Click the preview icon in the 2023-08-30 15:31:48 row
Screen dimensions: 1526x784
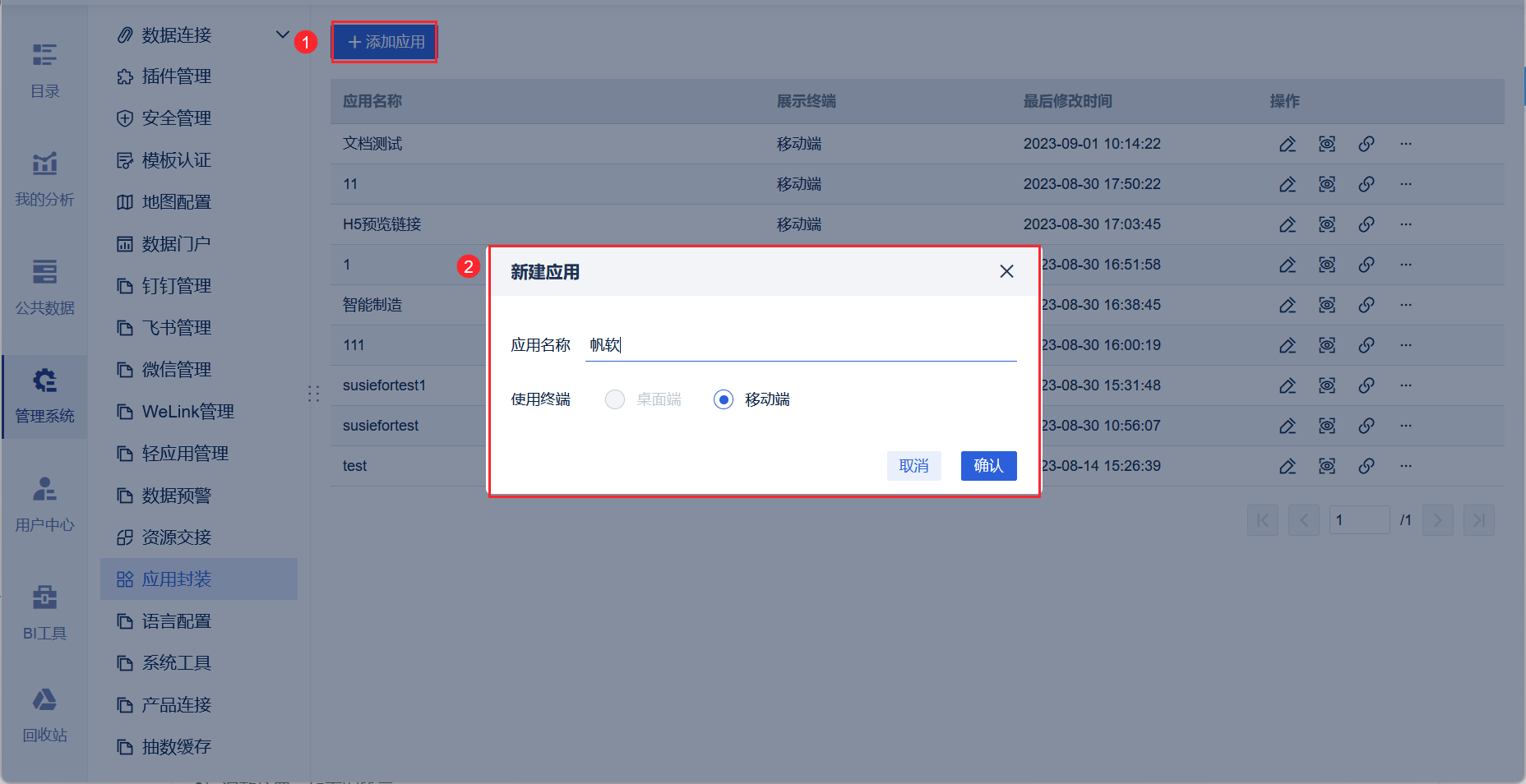pos(1327,385)
